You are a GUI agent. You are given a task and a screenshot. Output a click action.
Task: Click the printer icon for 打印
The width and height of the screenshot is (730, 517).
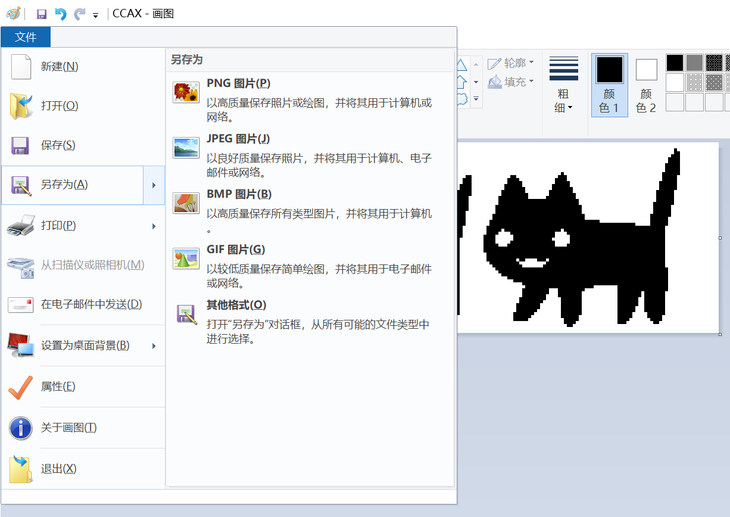point(21,225)
